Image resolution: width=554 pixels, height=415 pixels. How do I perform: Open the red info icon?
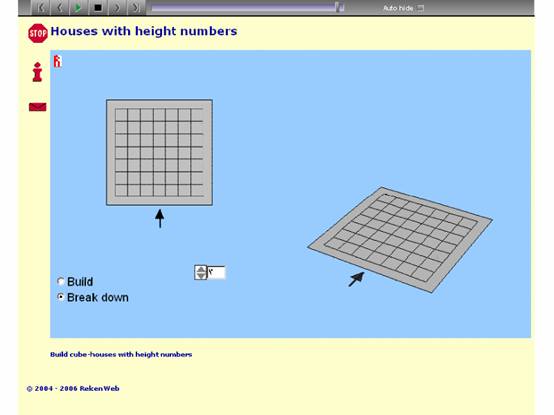[x=37, y=72]
